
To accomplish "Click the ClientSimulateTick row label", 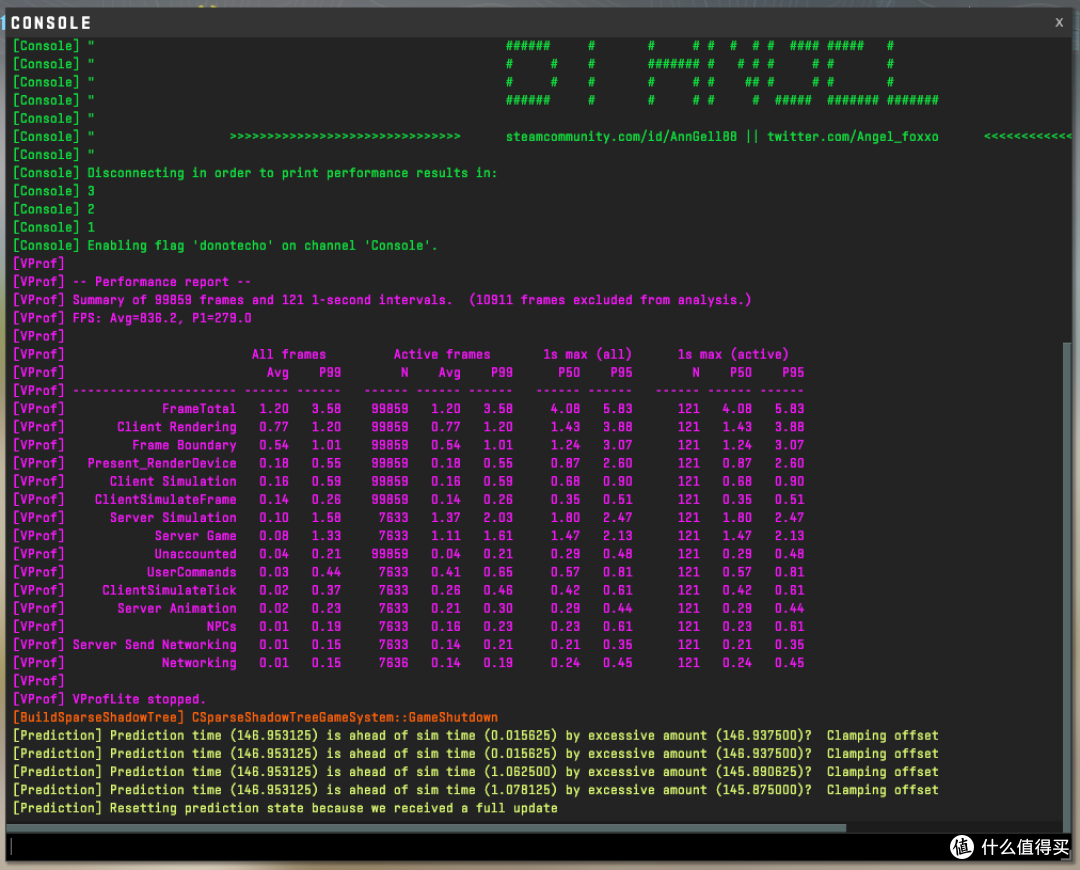I will (169, 590).
